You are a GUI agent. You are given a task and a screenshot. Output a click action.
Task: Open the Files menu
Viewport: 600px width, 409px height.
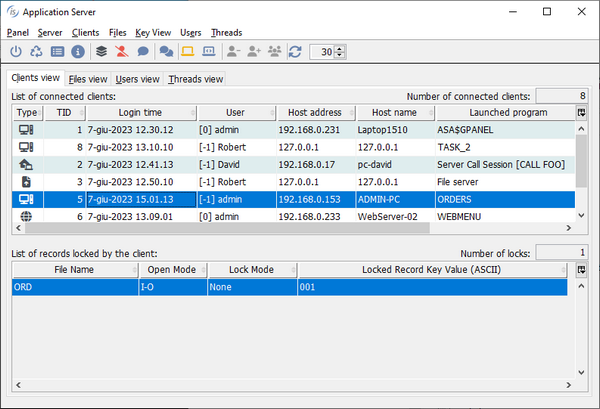pos(117,33)
